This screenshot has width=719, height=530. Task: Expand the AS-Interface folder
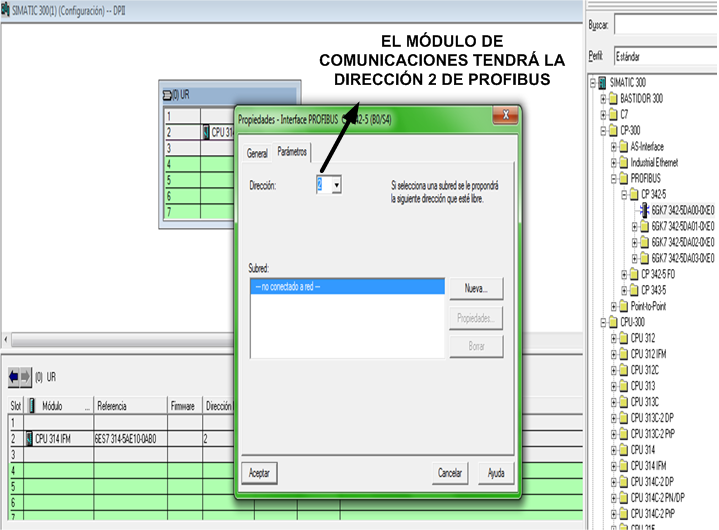(x=614, y=147)
